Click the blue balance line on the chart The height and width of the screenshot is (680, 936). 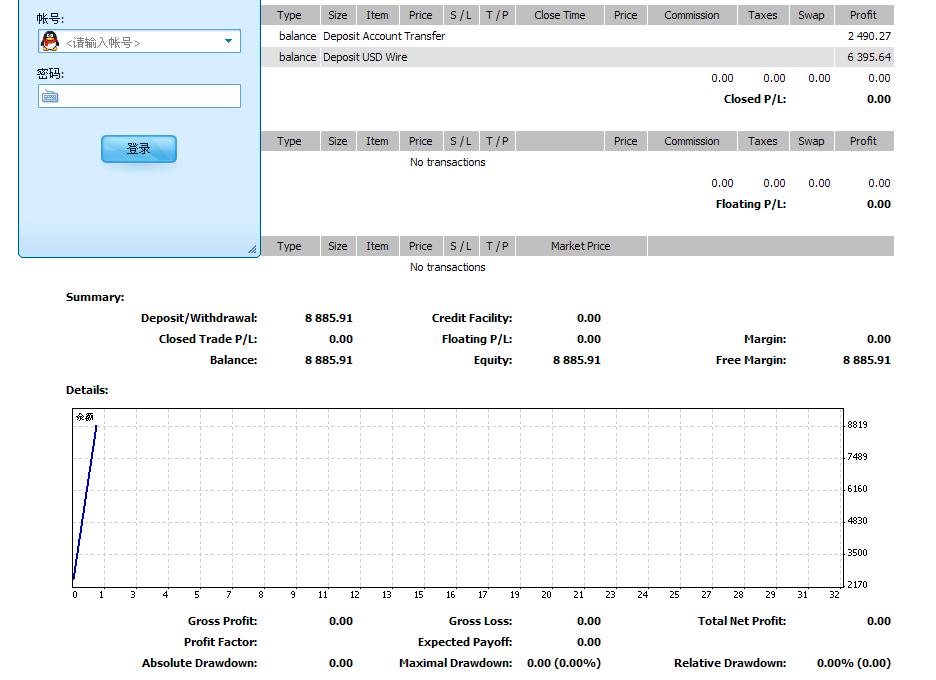pos(85,500)
